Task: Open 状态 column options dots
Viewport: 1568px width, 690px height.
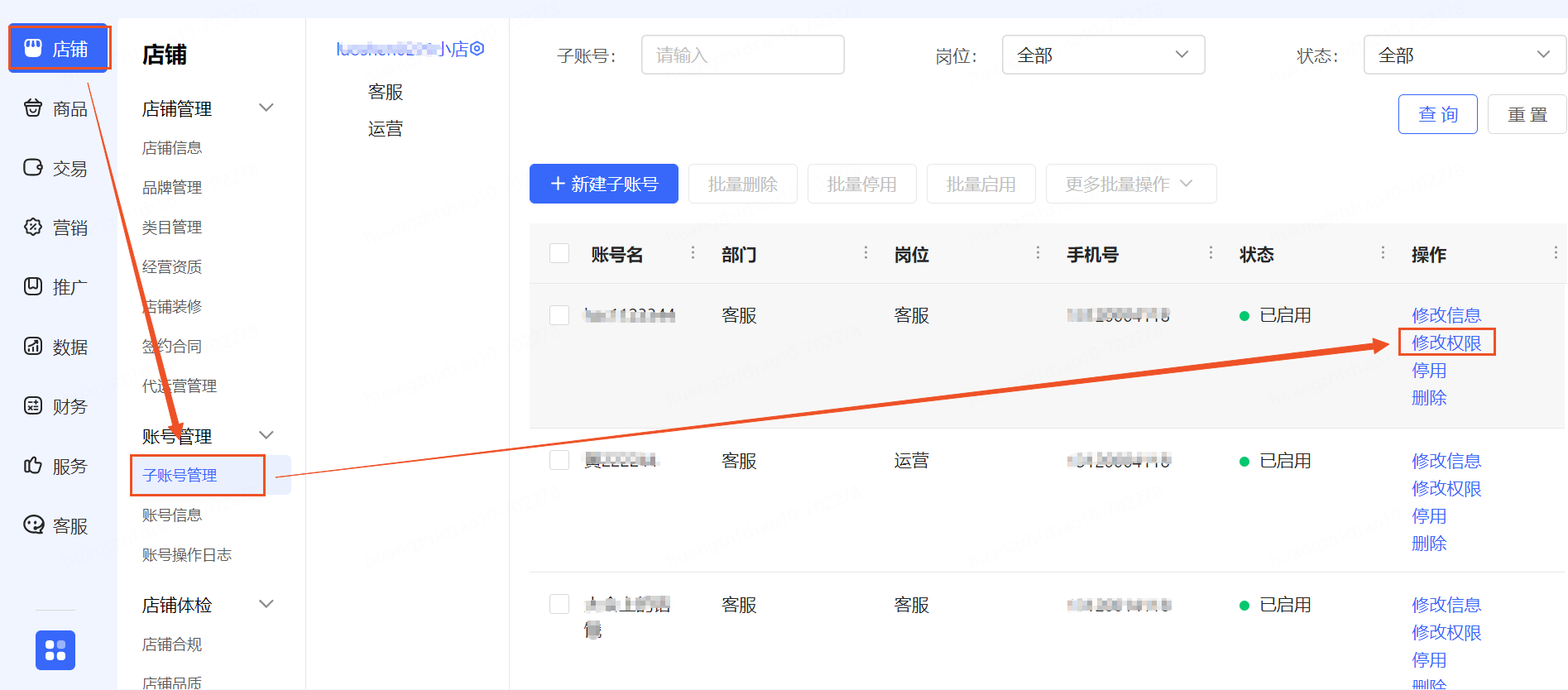Action: point(1383,252)
